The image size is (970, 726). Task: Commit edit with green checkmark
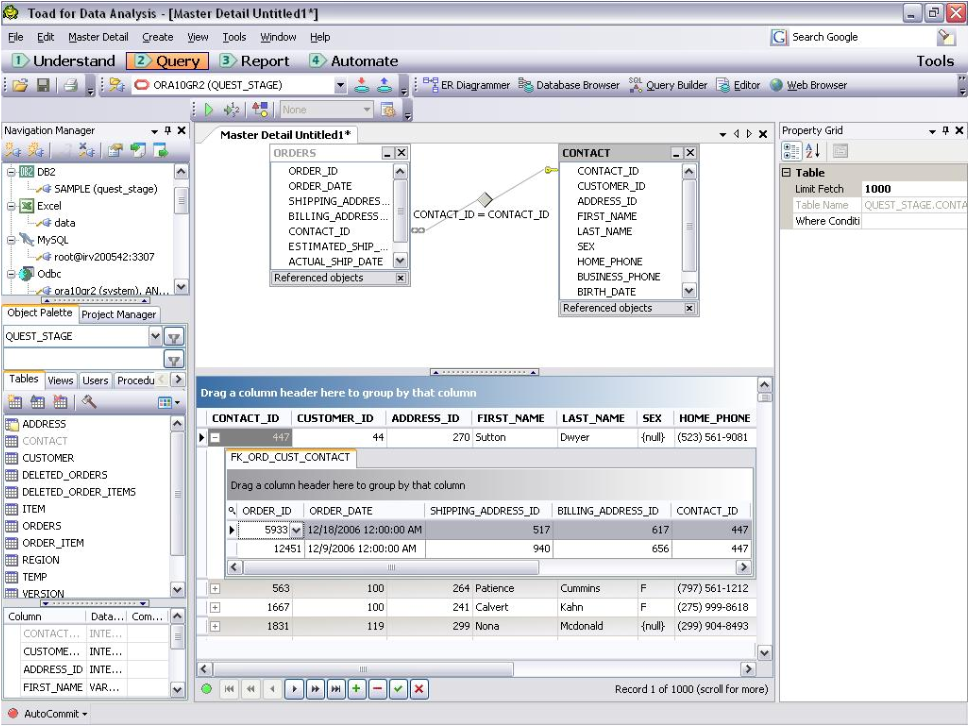pos(398,689)
